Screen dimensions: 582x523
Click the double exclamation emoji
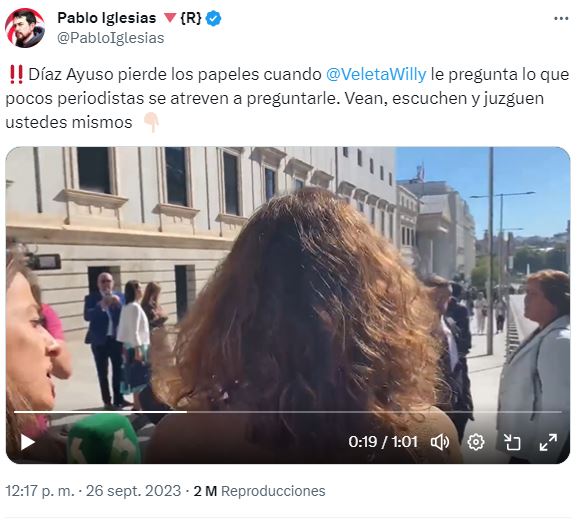tap(16, 74)
